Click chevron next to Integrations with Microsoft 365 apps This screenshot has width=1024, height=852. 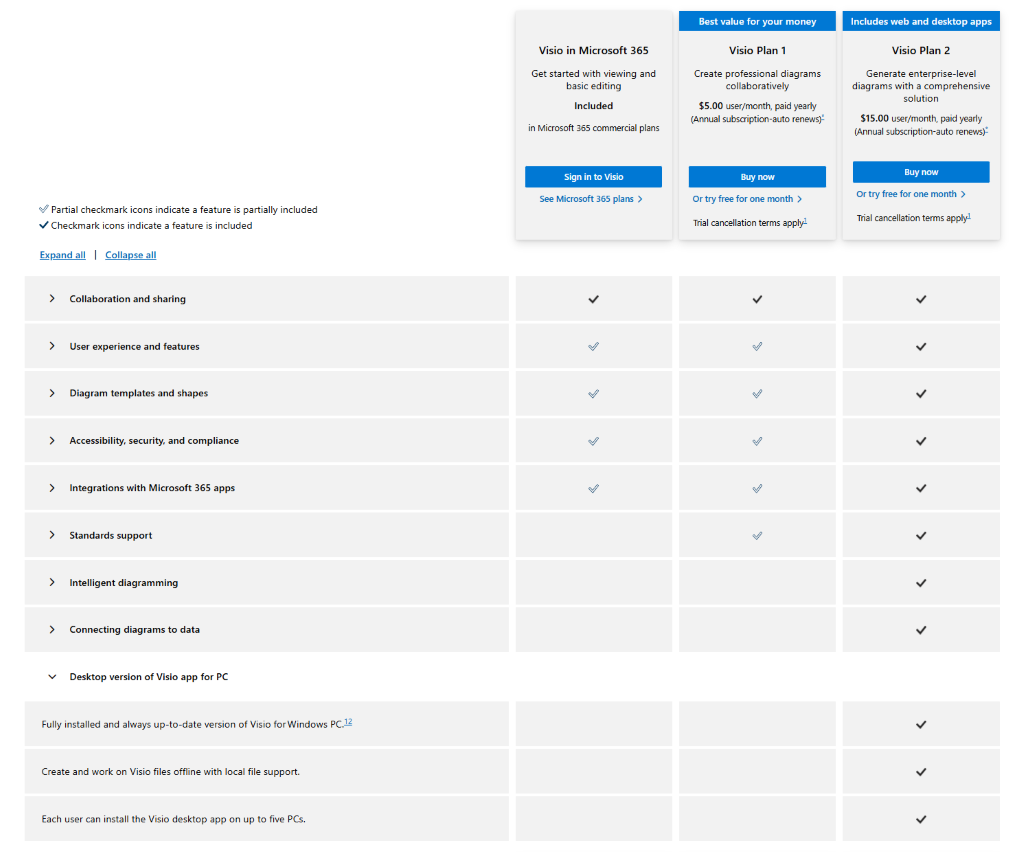tap(52, 488)
